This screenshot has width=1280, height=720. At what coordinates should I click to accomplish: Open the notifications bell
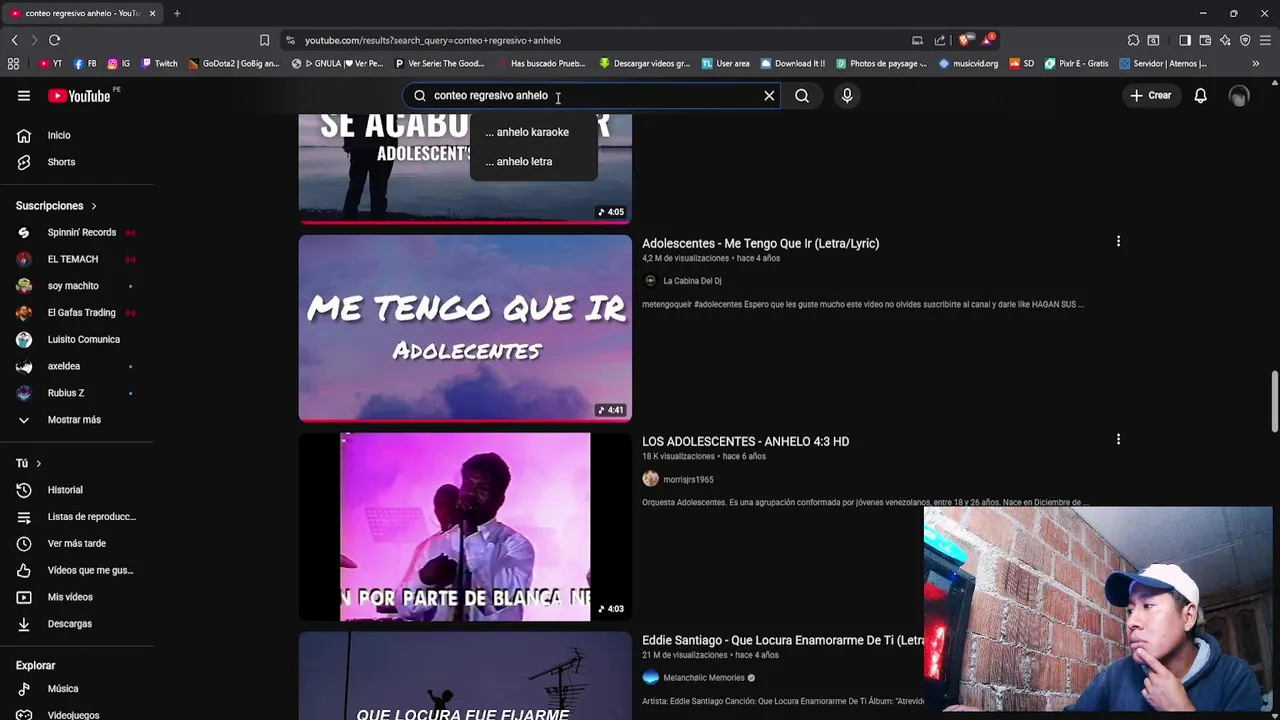pyautogui.click(x=1200, y=95)
